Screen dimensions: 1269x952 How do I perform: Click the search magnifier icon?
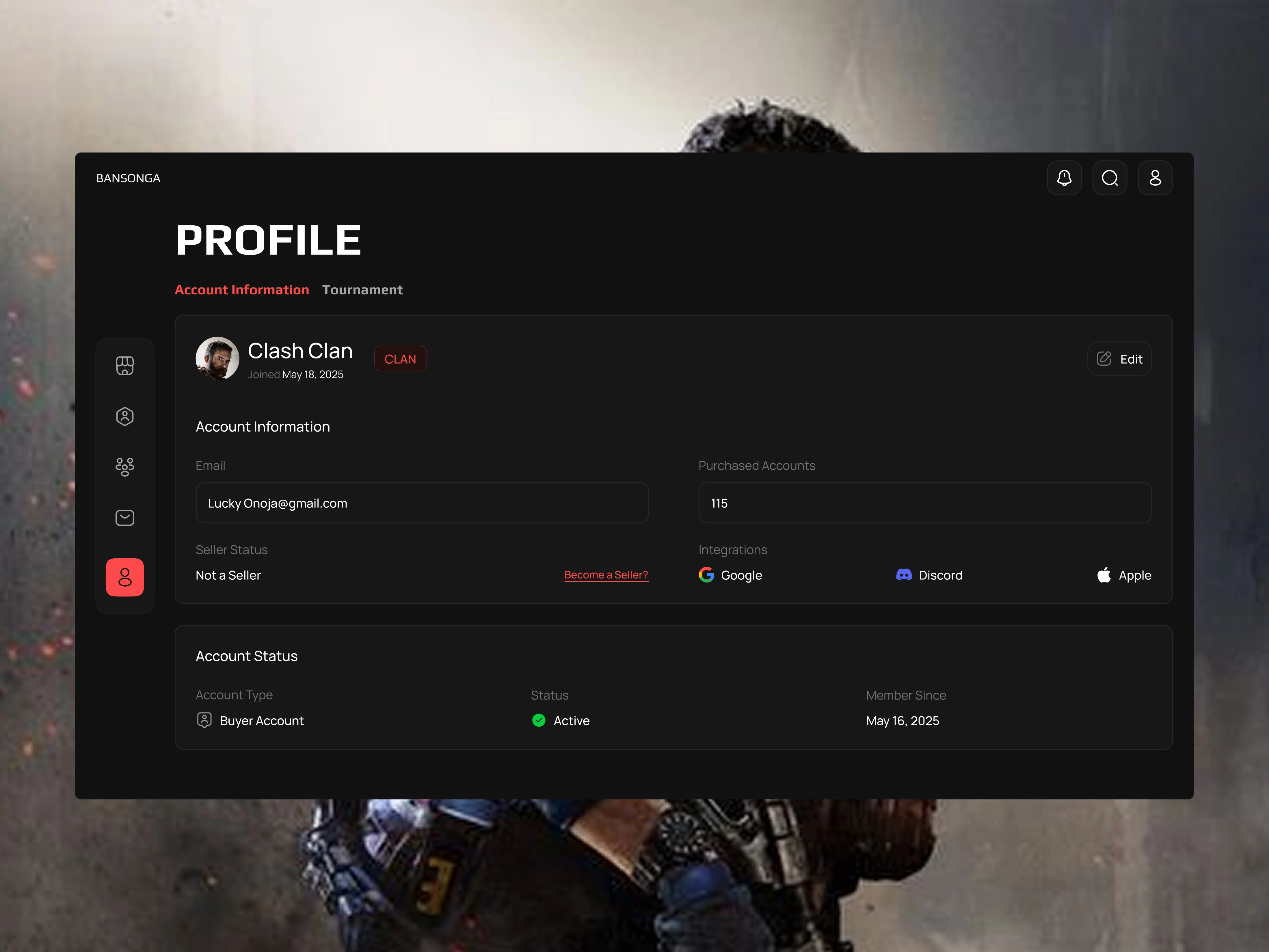1109,178
